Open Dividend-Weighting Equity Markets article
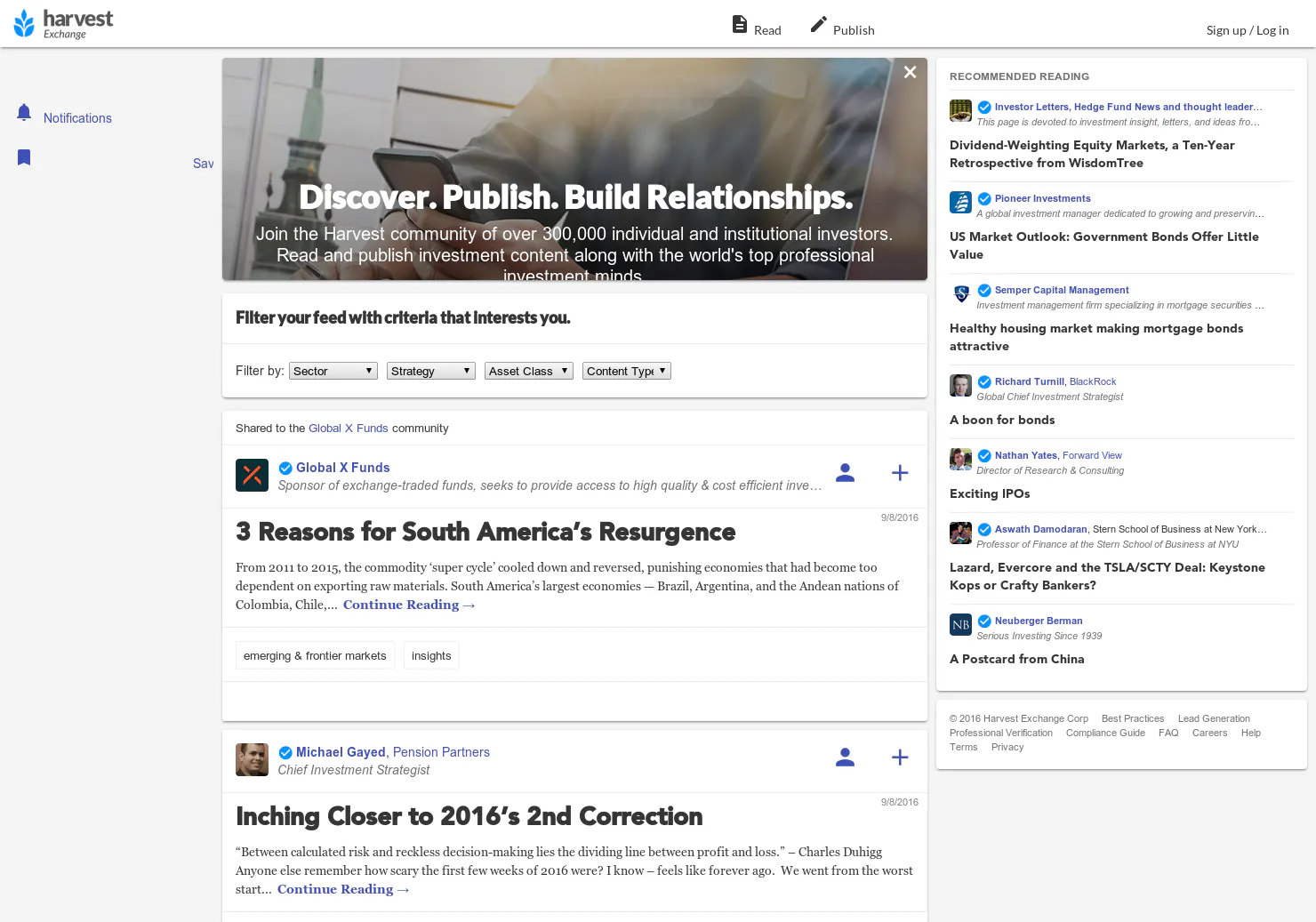This screenshot has height=922, width=1316. pyautogui.click(x=1092, y=154)
